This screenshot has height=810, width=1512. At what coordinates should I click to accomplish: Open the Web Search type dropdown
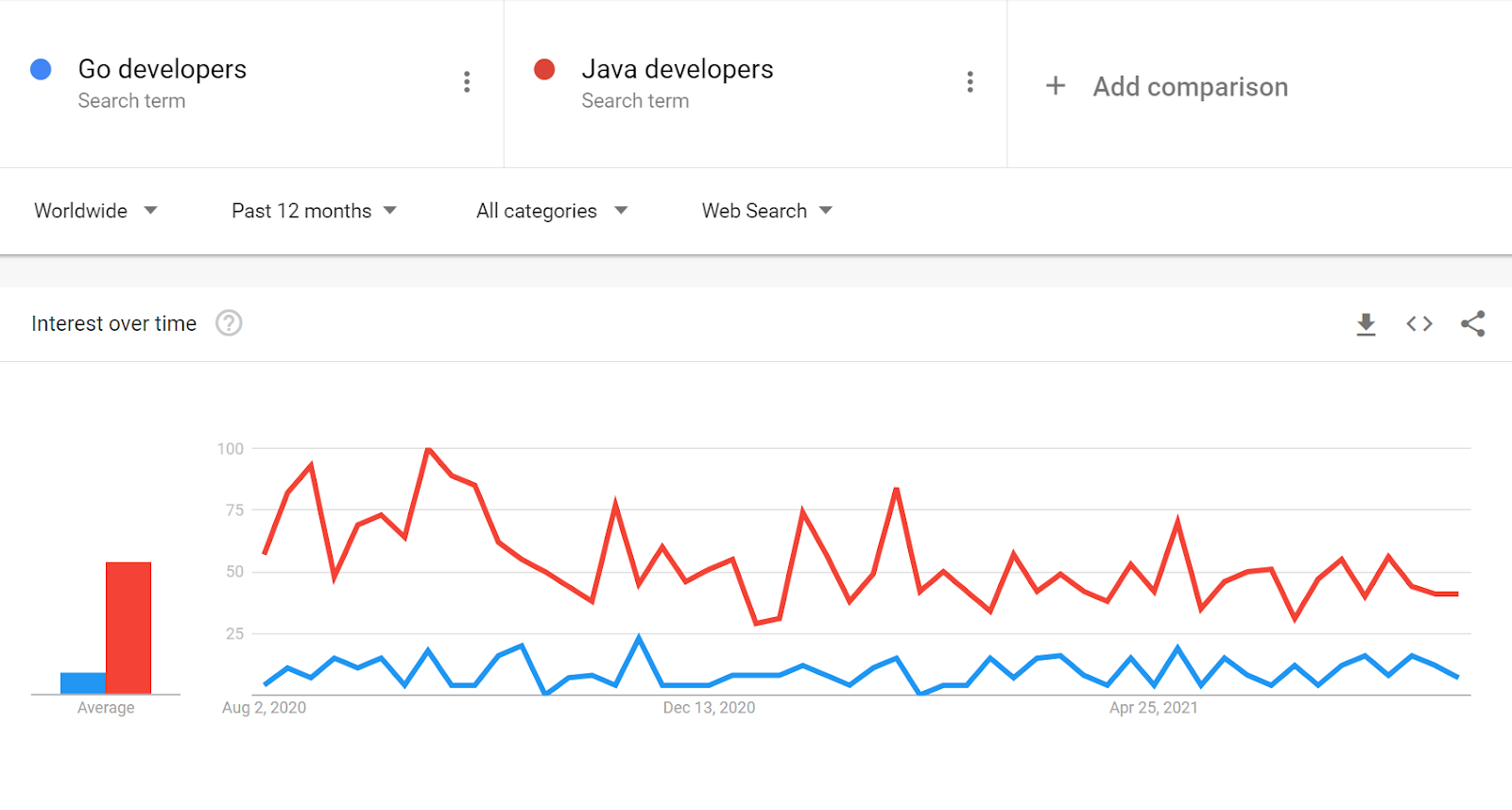765,211
